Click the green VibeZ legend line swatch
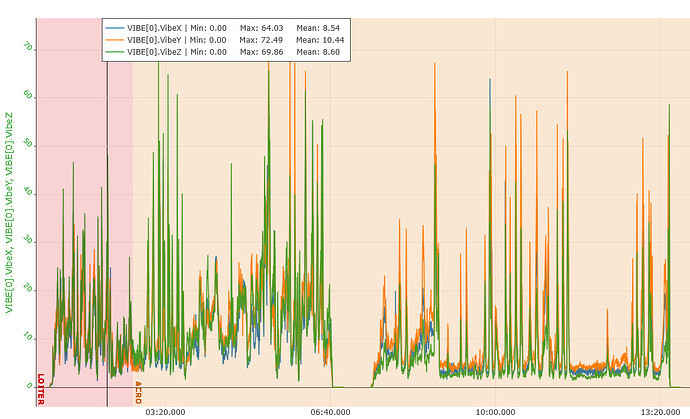Viewport: 690px width, 419px height. pyautogui.click(x=115, y=51)
